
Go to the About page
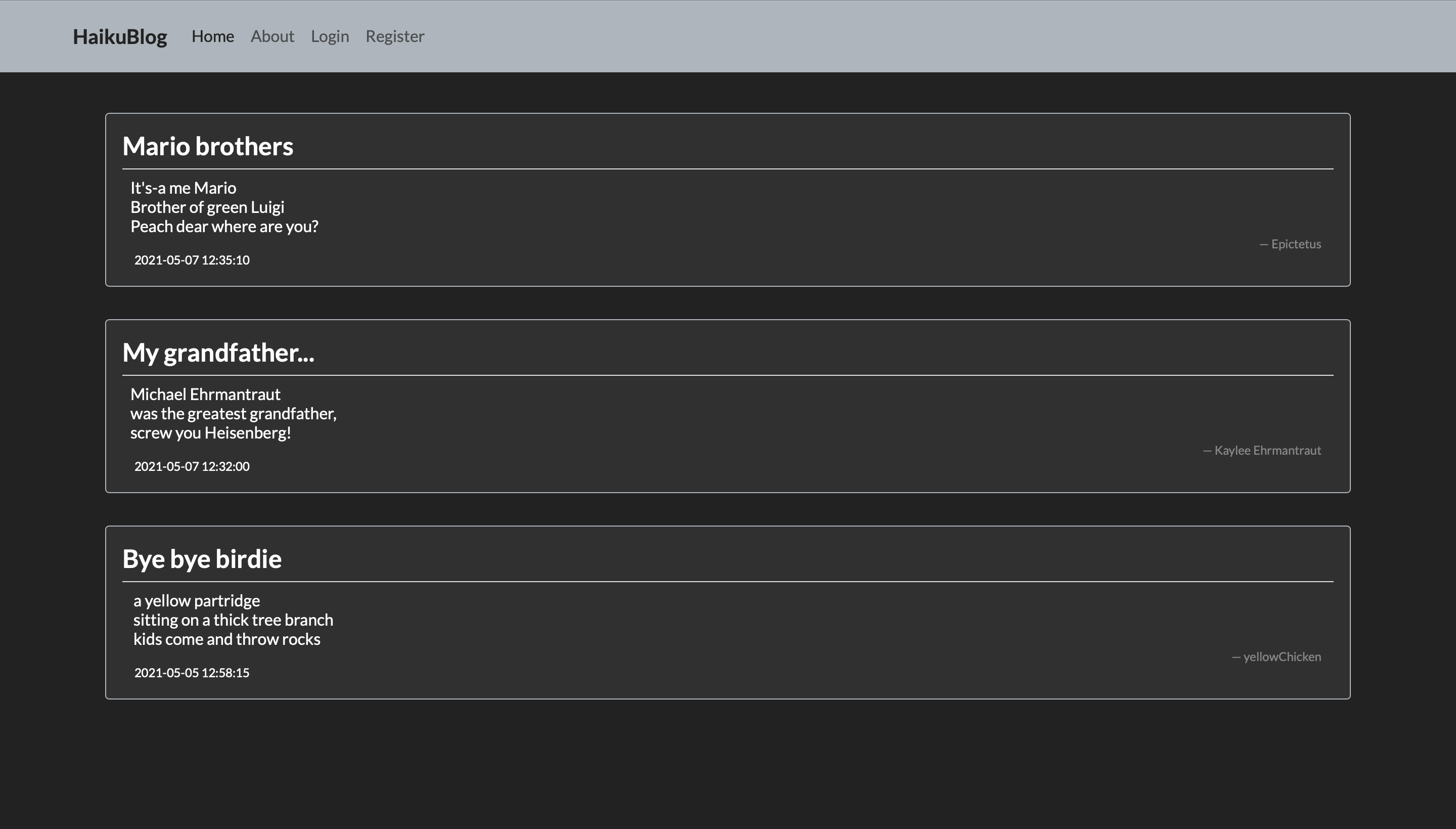272,36
